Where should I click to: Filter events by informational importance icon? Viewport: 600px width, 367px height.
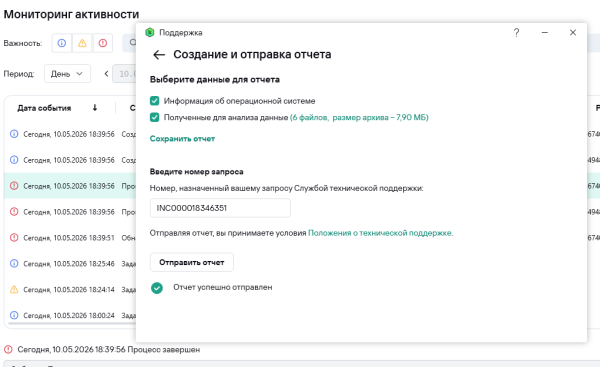[x=62, y=43]
